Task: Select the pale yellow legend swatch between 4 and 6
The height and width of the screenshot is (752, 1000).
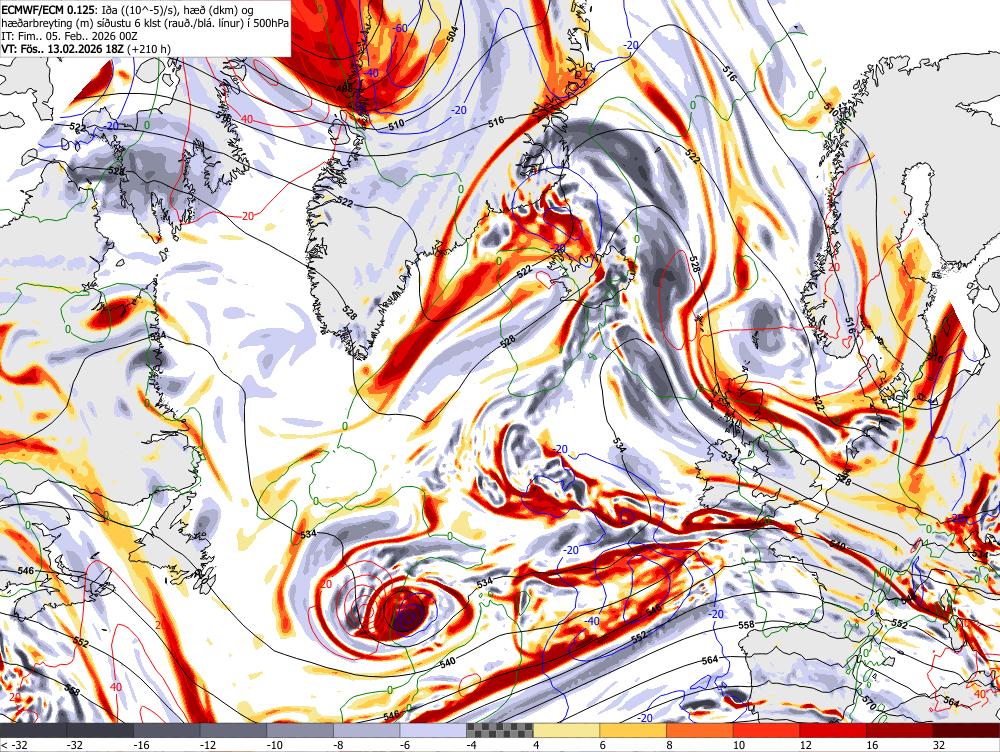Action: [x=566, y=730]
